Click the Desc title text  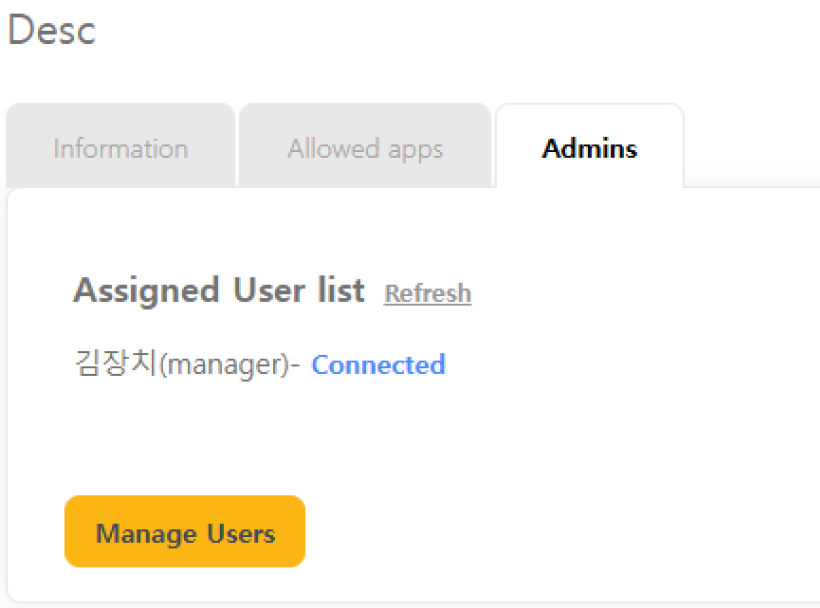pyautogui.click(x=51, y=30)
